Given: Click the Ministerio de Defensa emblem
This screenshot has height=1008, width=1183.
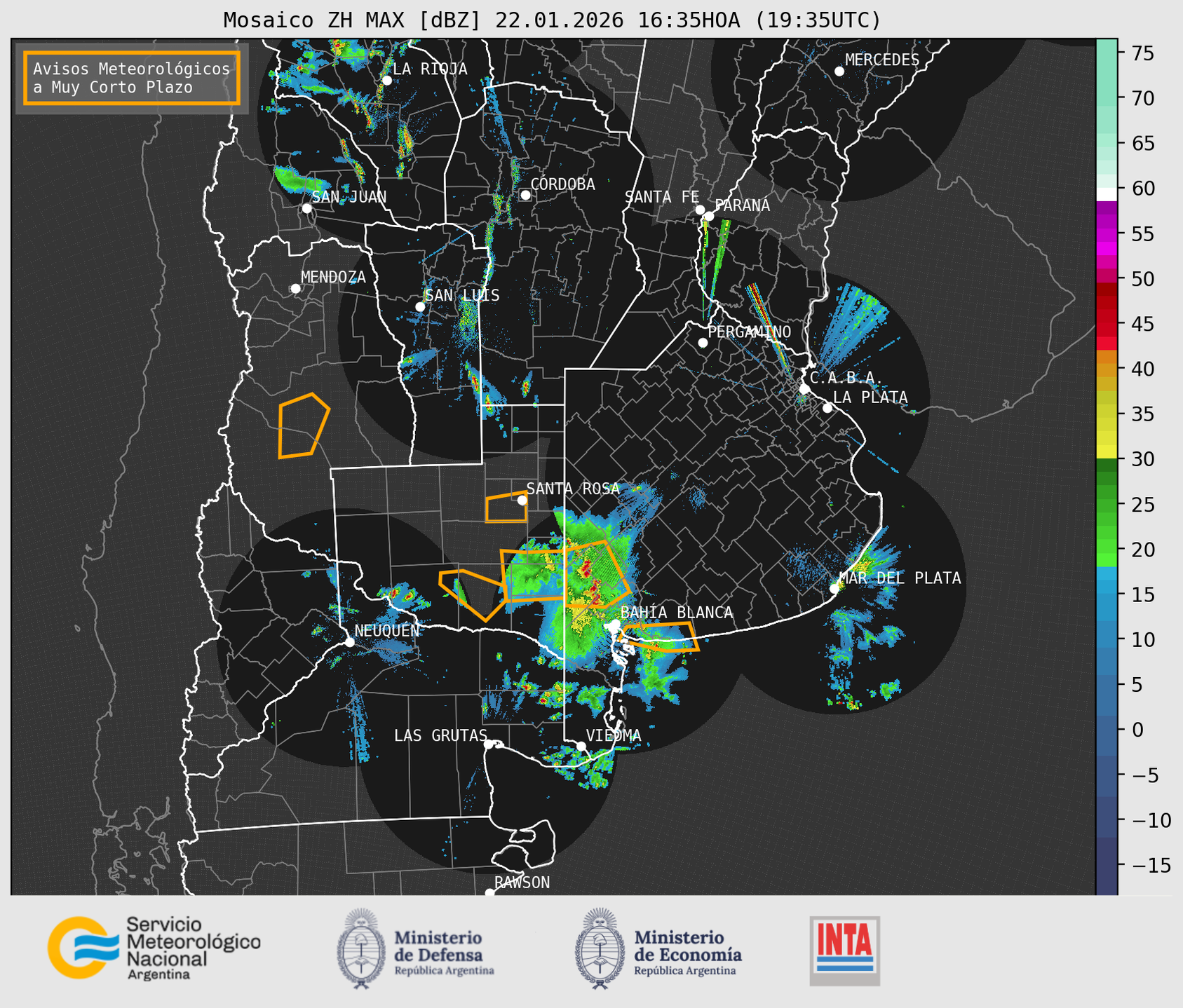Looking at the screenshot, I should point(360,948).
